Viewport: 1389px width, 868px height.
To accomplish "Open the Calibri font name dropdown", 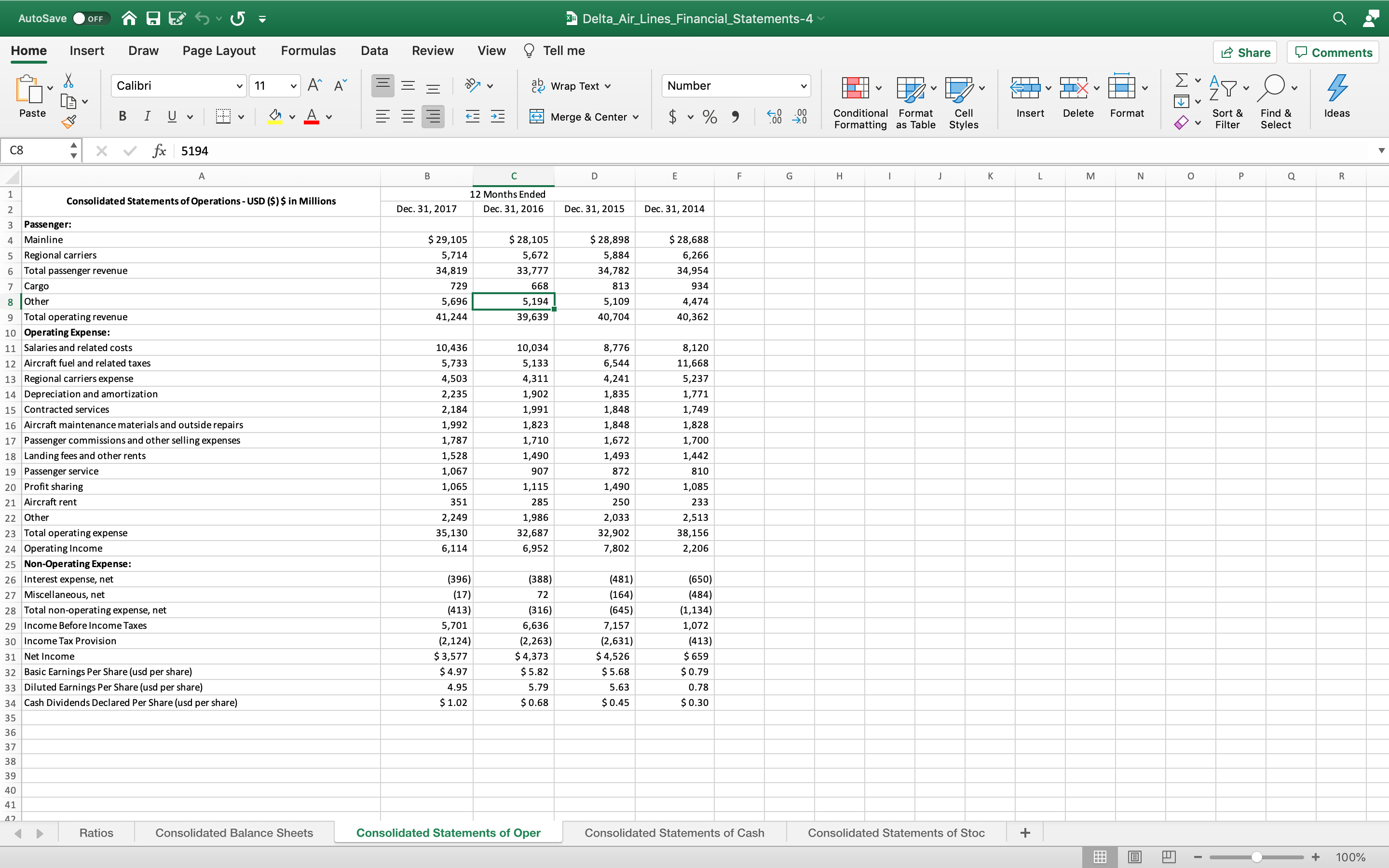I will coord(239,86).
